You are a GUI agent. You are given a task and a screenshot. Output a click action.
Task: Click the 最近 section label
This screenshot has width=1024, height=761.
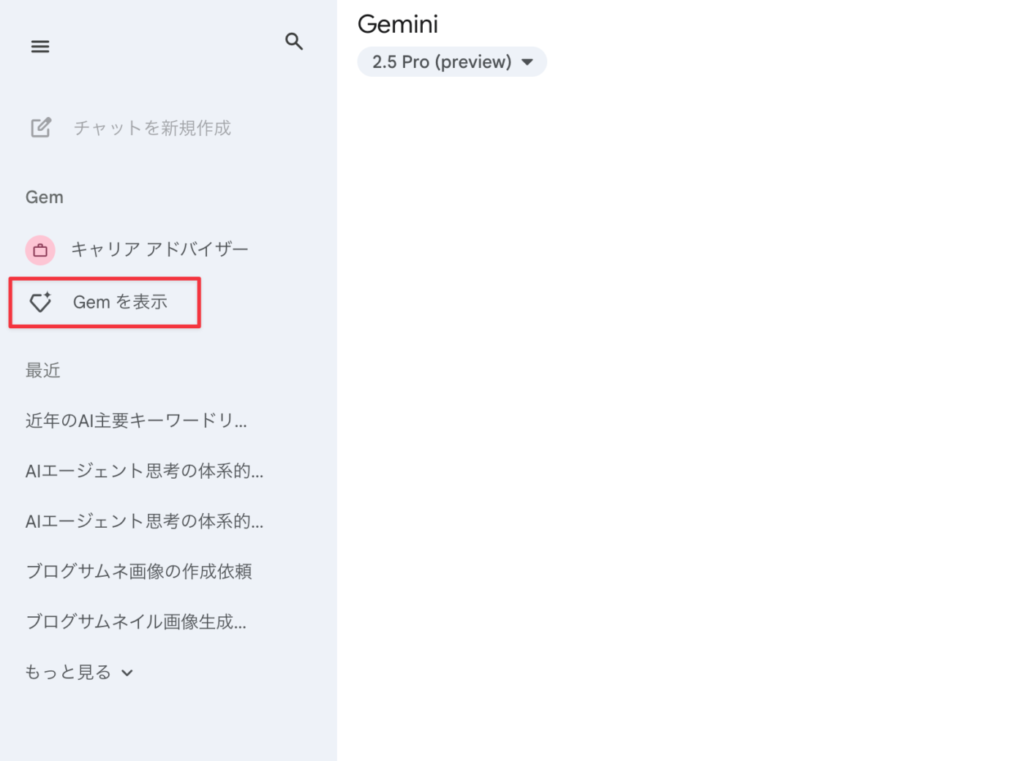coord(42,370)
